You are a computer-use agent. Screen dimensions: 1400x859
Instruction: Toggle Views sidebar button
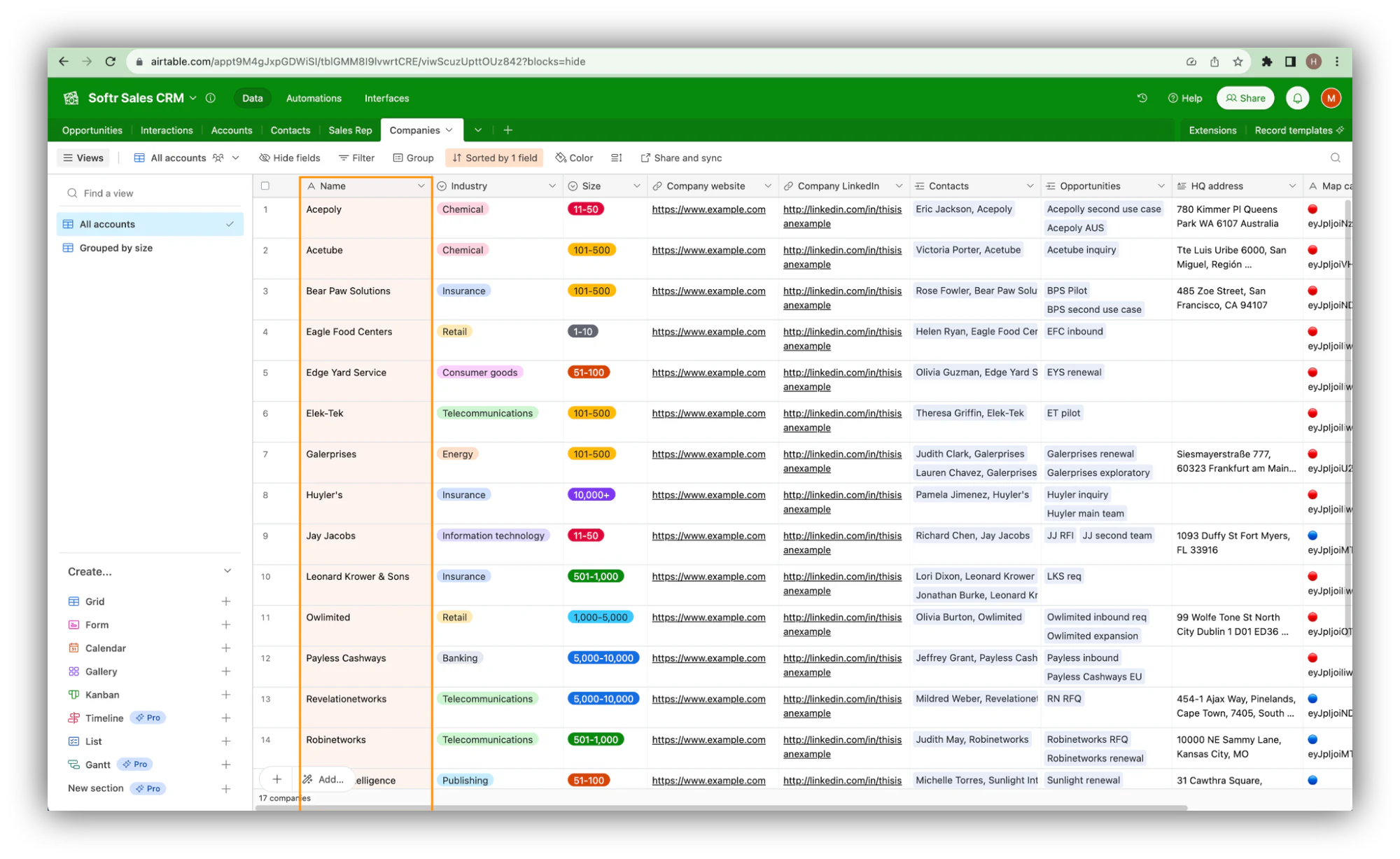click(x=83, y=158)
